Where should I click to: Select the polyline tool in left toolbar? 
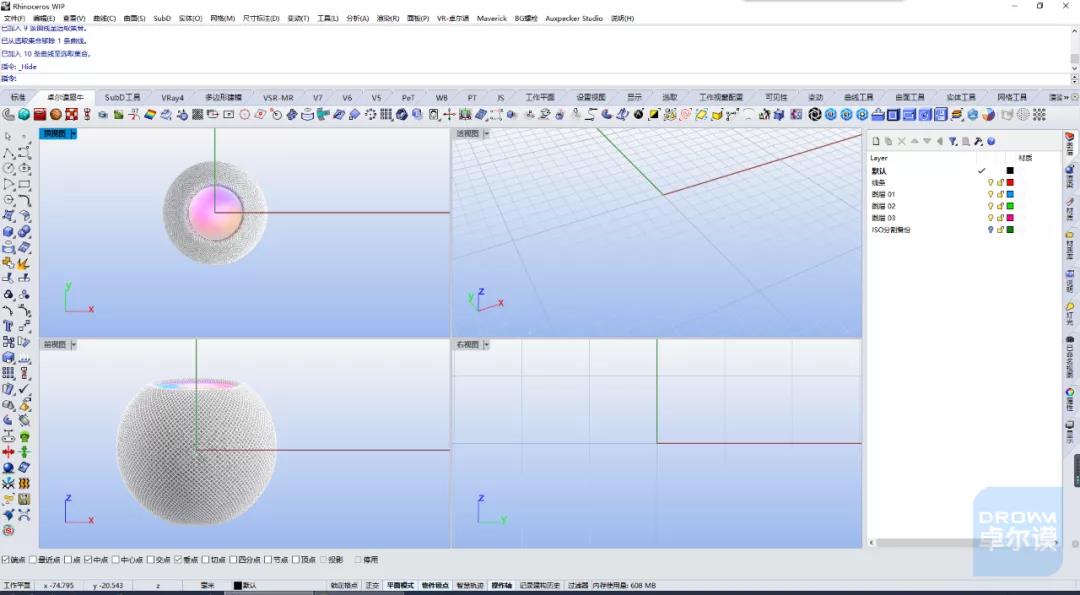(8, 152)
